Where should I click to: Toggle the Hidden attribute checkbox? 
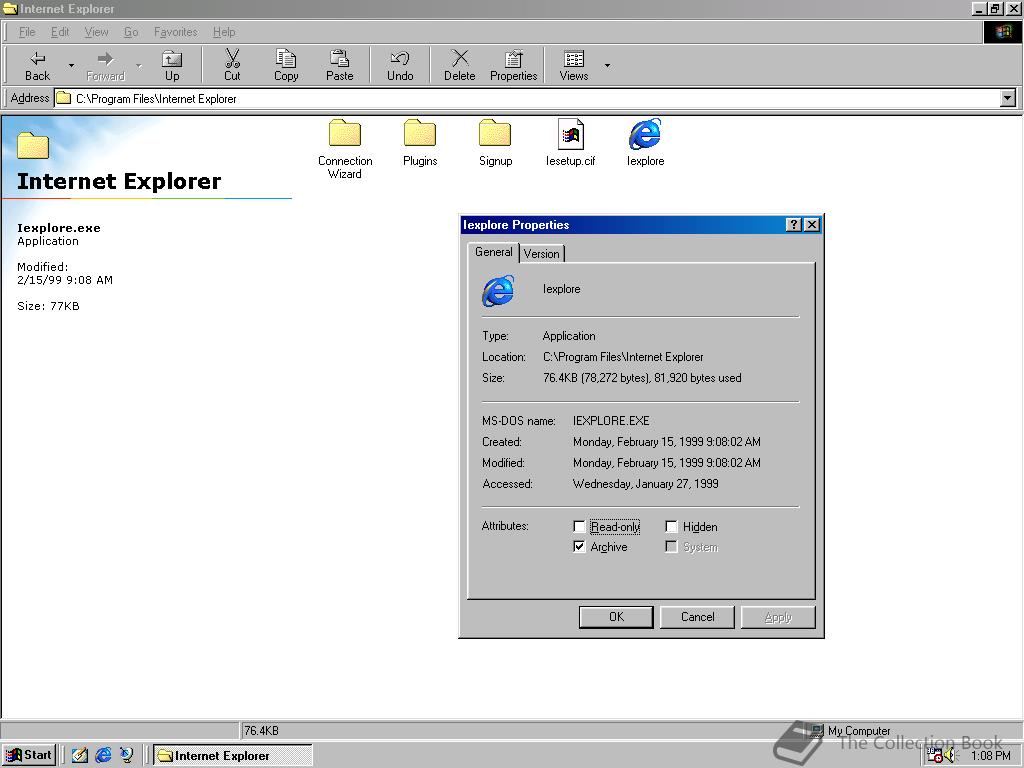(x=671, y=526)
